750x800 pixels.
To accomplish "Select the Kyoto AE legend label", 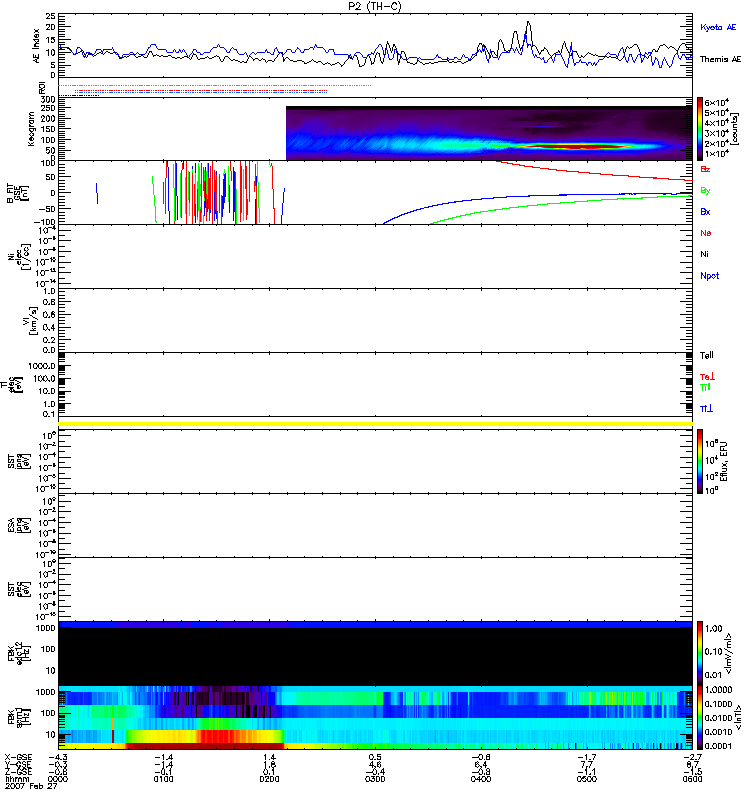I will click(x=720, y=27).
